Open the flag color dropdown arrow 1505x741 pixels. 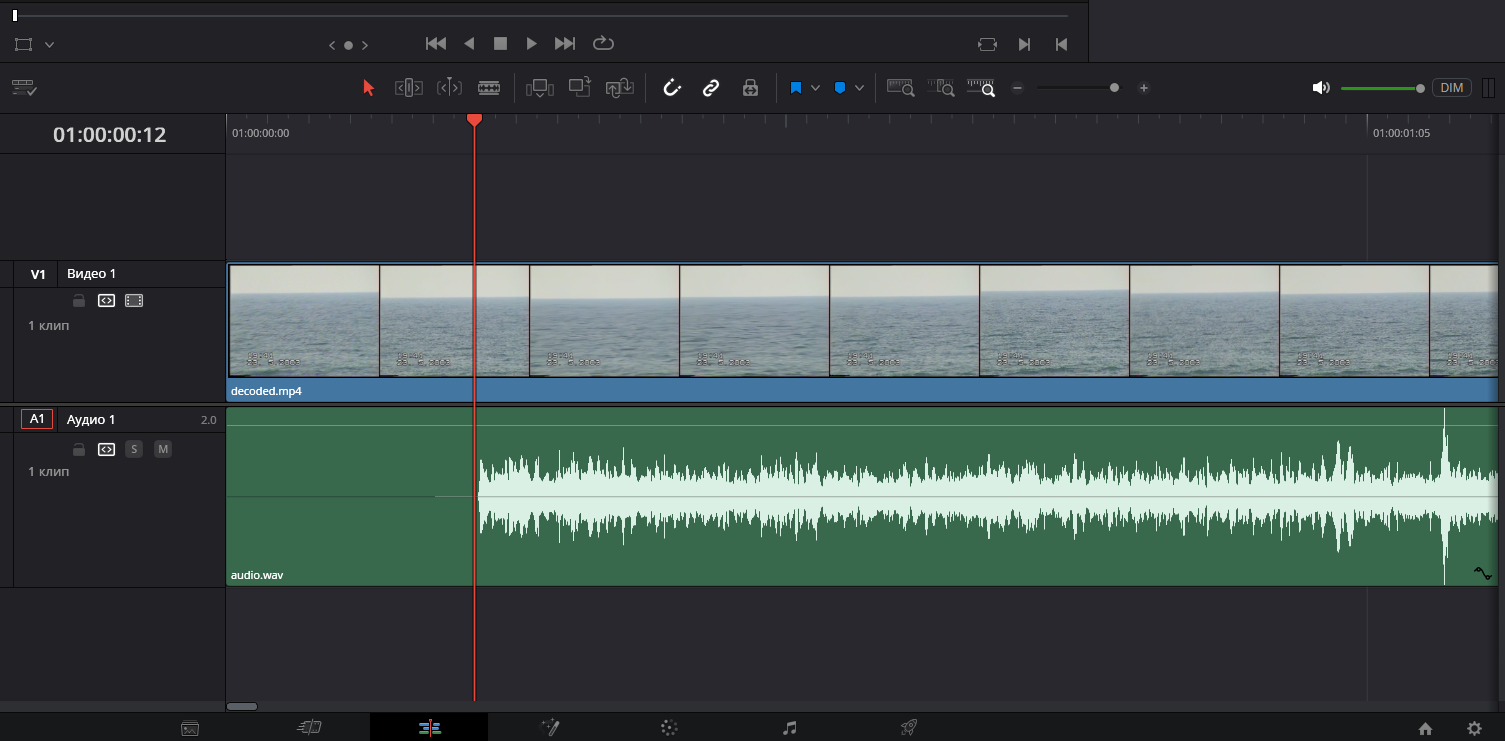tap(815, 88)
